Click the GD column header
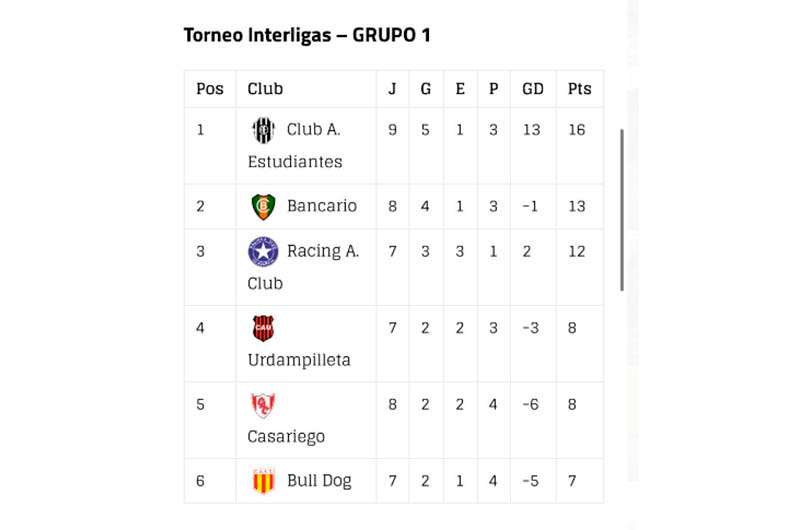 tap(533, 89)
